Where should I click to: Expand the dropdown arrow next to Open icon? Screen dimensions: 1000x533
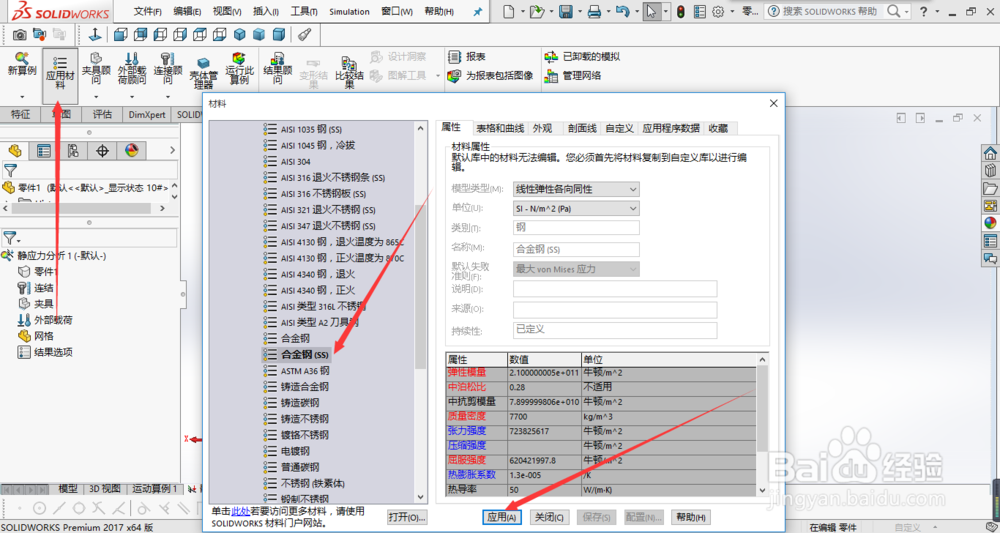click(x=551, y=11)
